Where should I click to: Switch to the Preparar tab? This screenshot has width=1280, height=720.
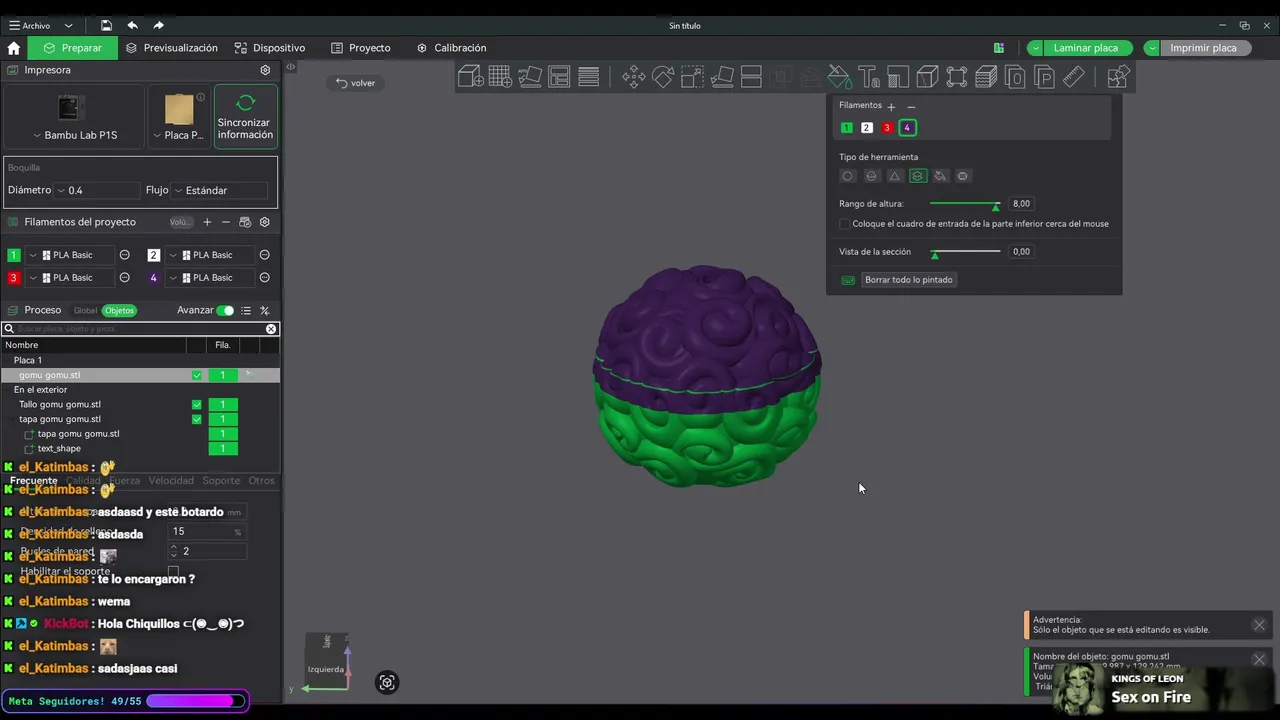(72, 48)
